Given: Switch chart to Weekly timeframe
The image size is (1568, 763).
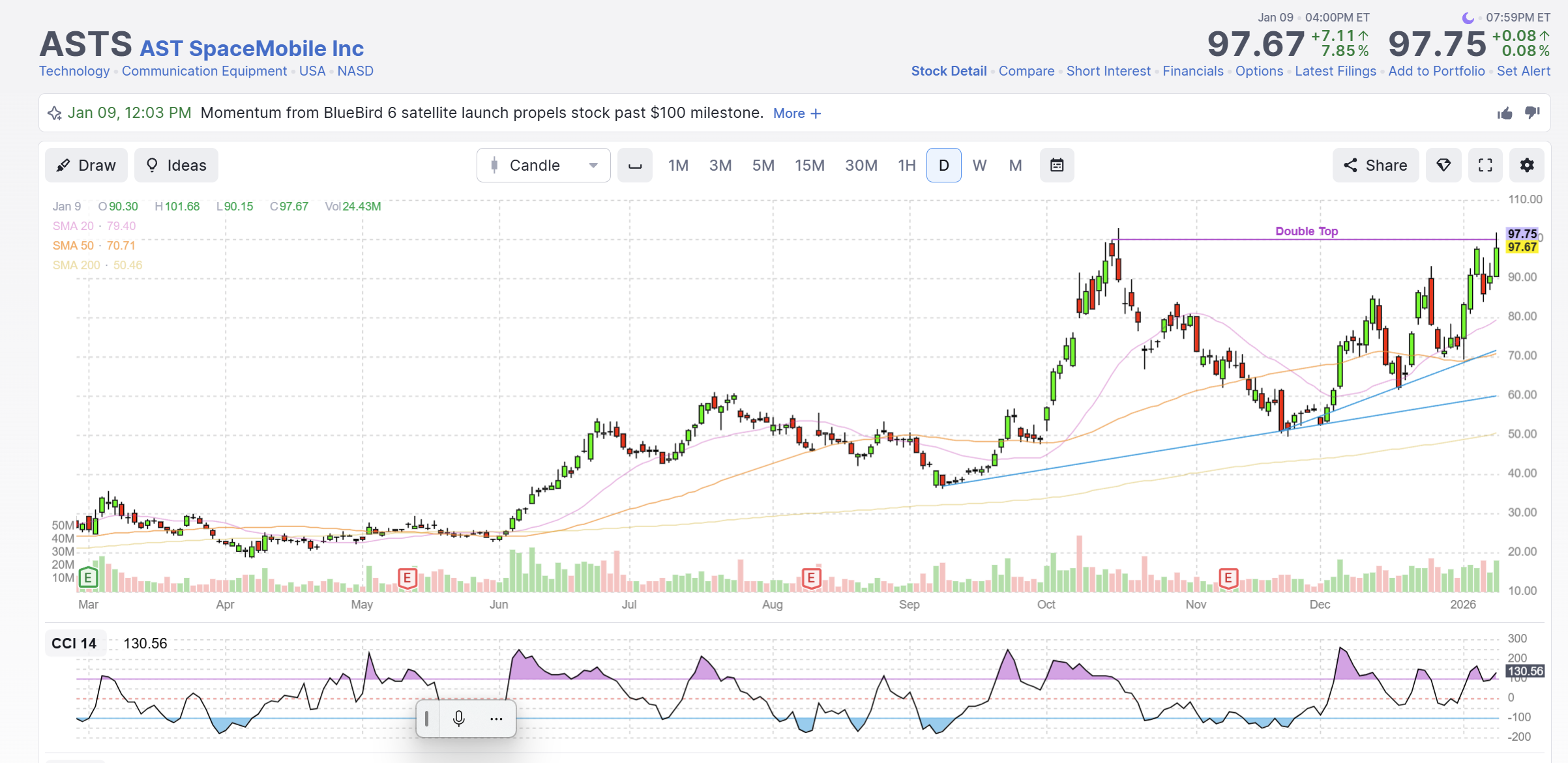Looking at the screenshot, I should coord(979,166).
